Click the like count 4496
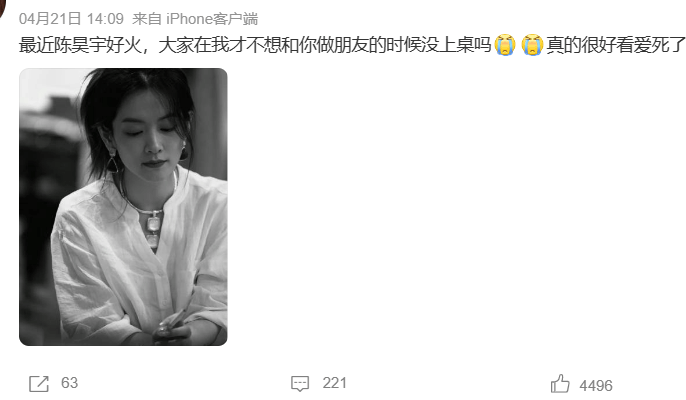The height and width of the screenshot is (400, 686). [x=596, y=386]
